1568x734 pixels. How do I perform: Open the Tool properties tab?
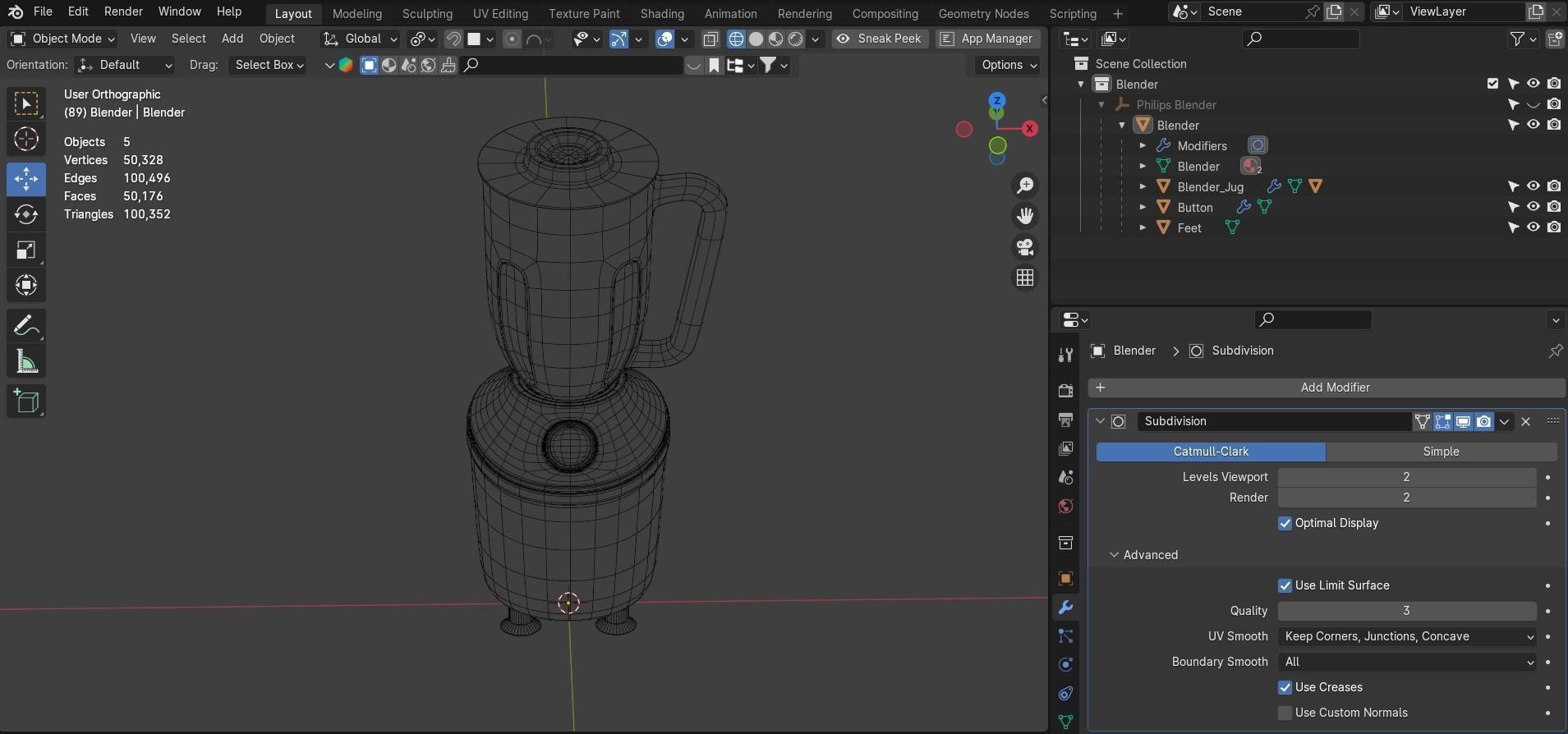point(1065,355)
